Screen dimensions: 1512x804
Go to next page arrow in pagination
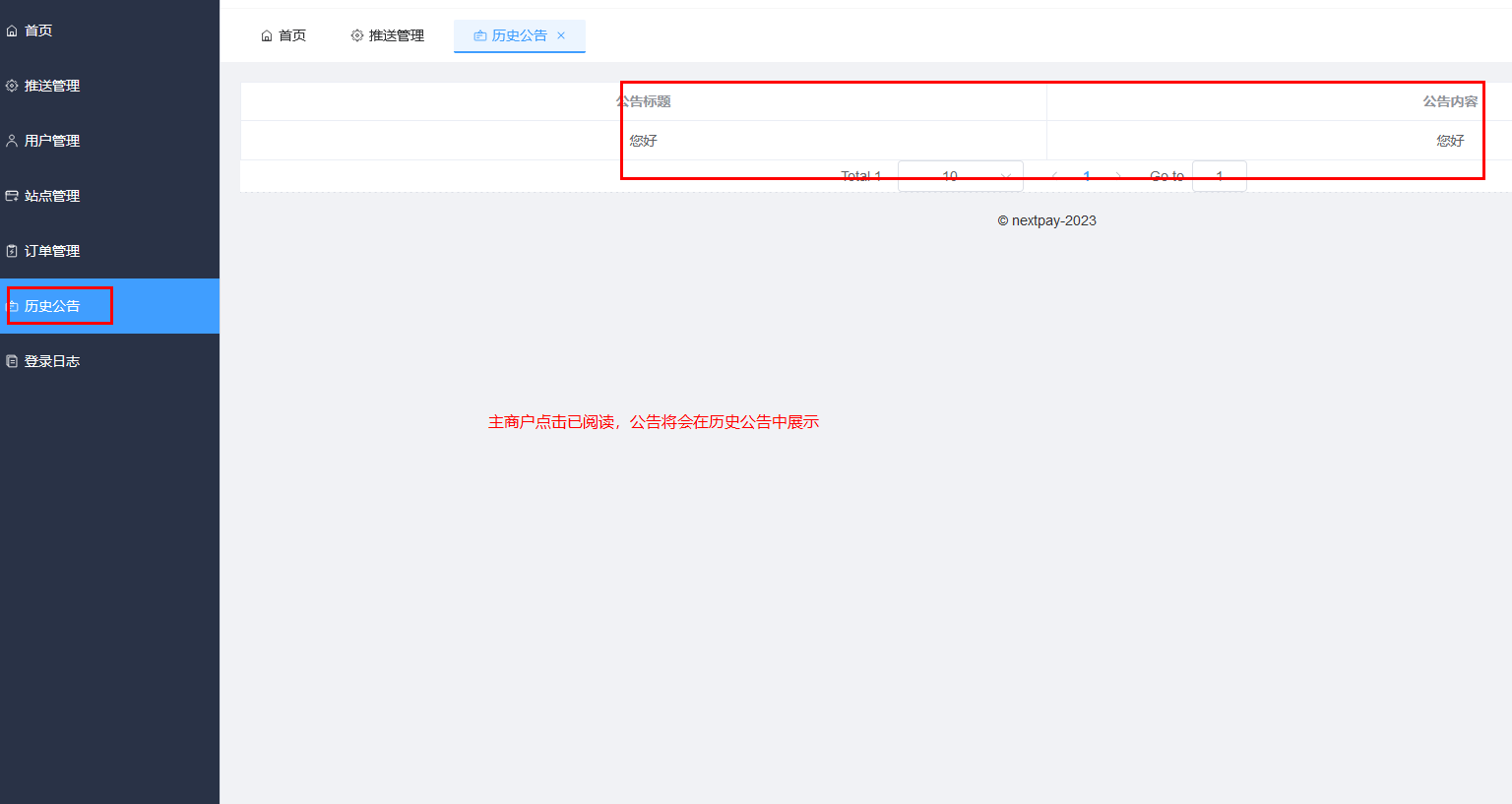pos(1118,176)
